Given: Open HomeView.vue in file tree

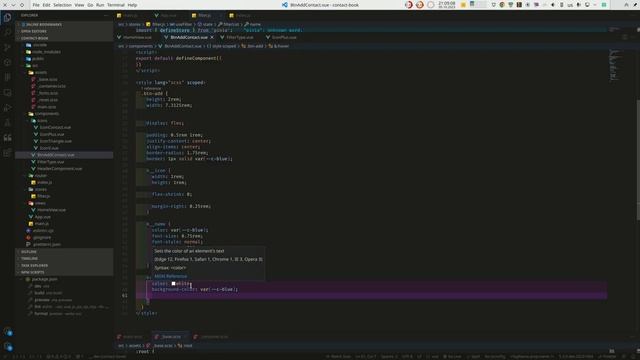Looking at the screenshot, I should click(64, 210).
